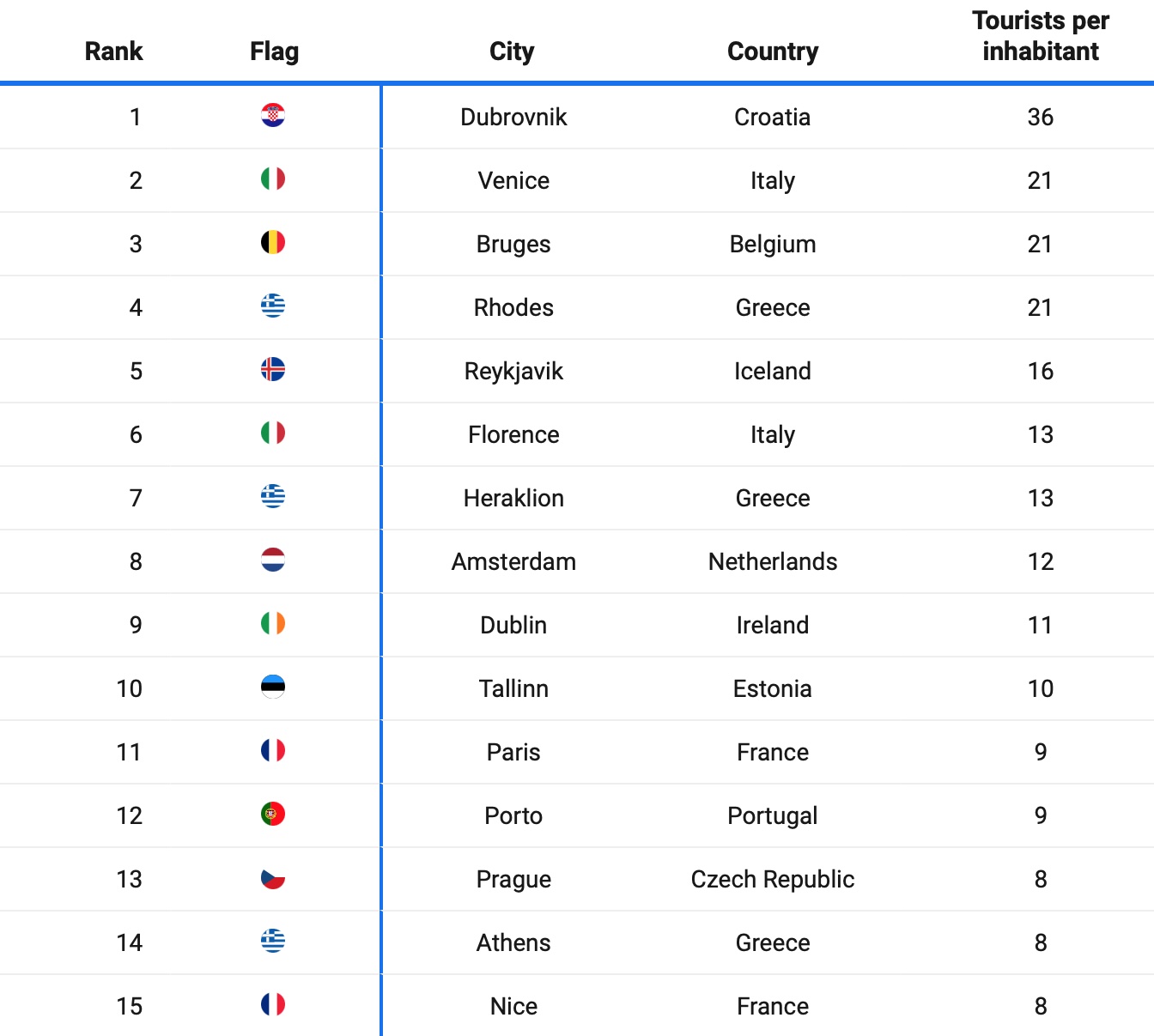Screen dimensions: 1154x1036
Task: Click the Czech Republic flag icon
Action: pos(273,877)
